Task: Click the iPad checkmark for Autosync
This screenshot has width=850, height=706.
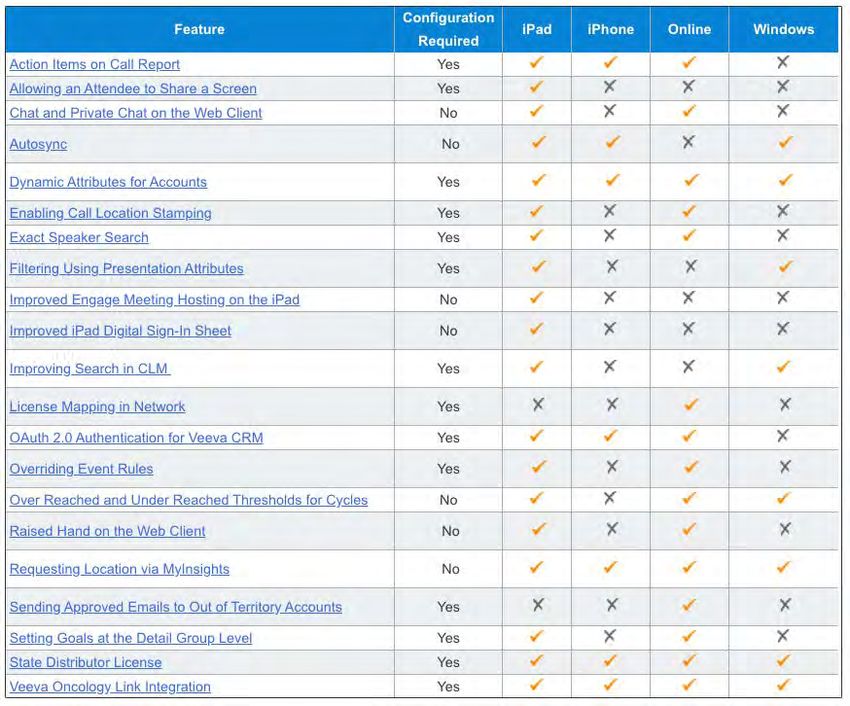Action: [538, 143]
